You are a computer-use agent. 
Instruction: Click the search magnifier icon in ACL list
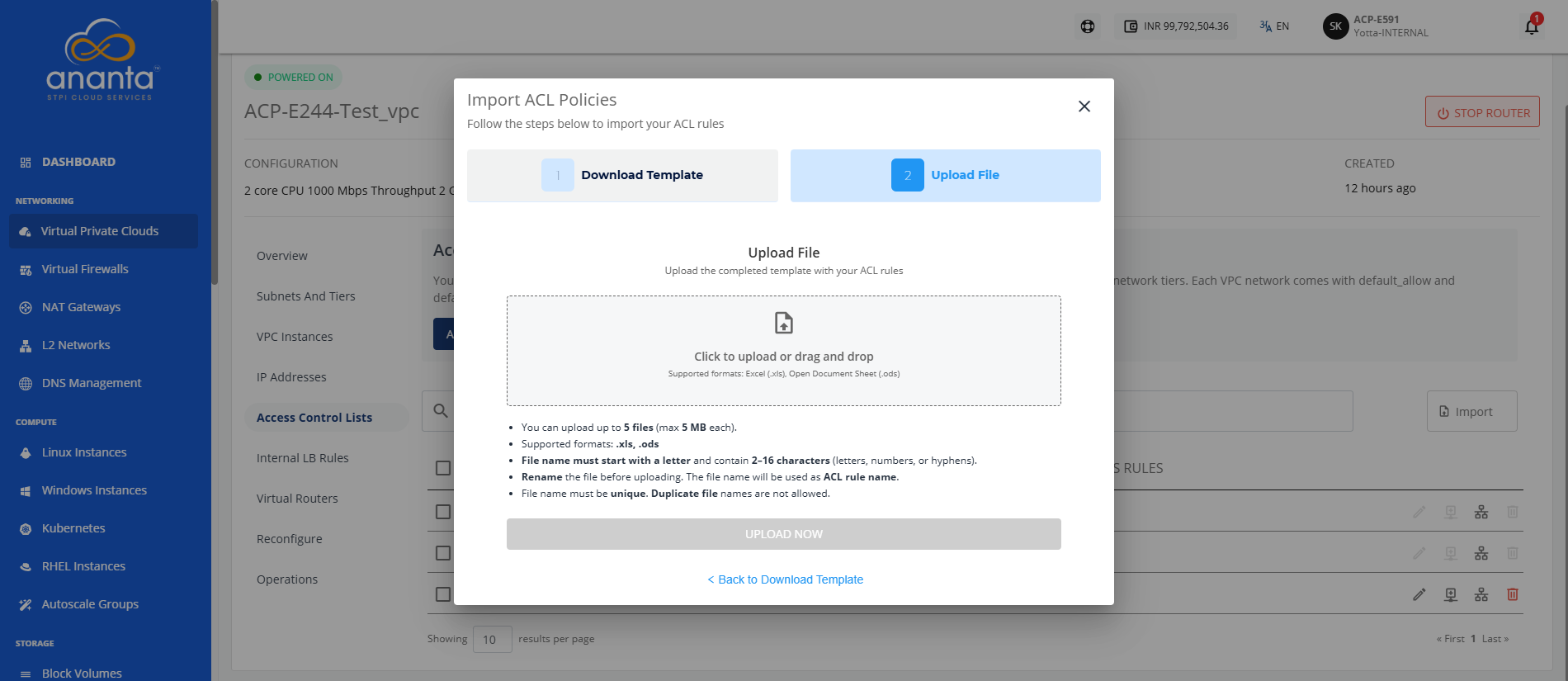click(441, 411)
